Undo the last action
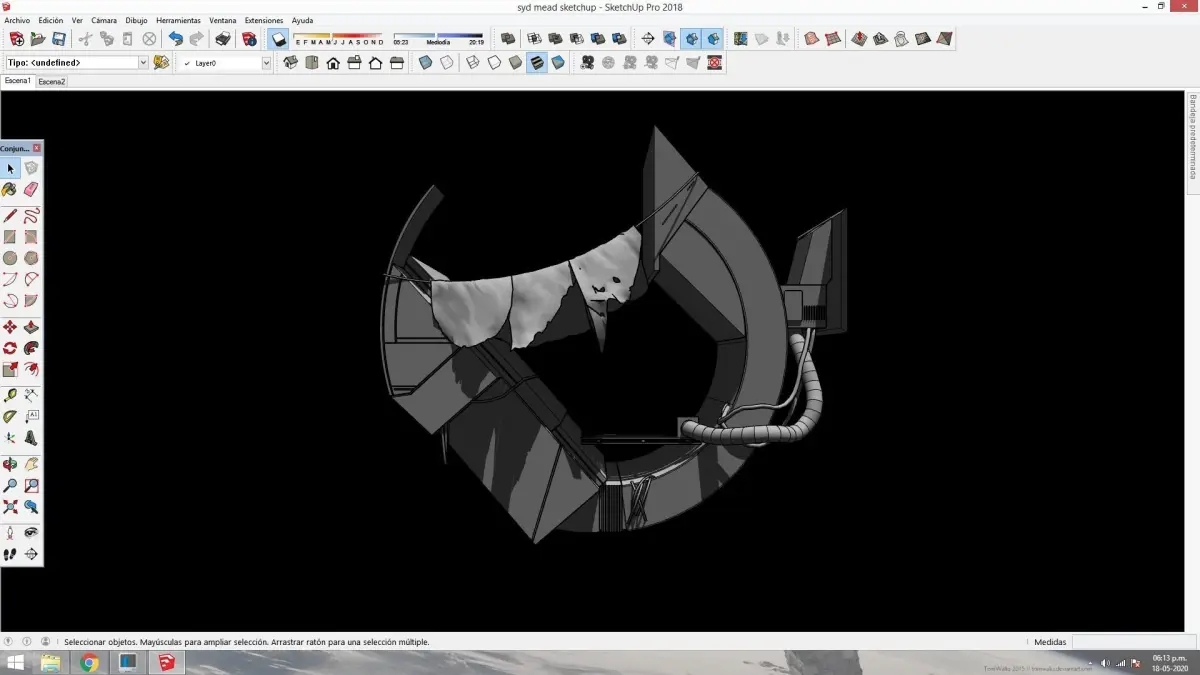1200x675 pixels. 176,39
